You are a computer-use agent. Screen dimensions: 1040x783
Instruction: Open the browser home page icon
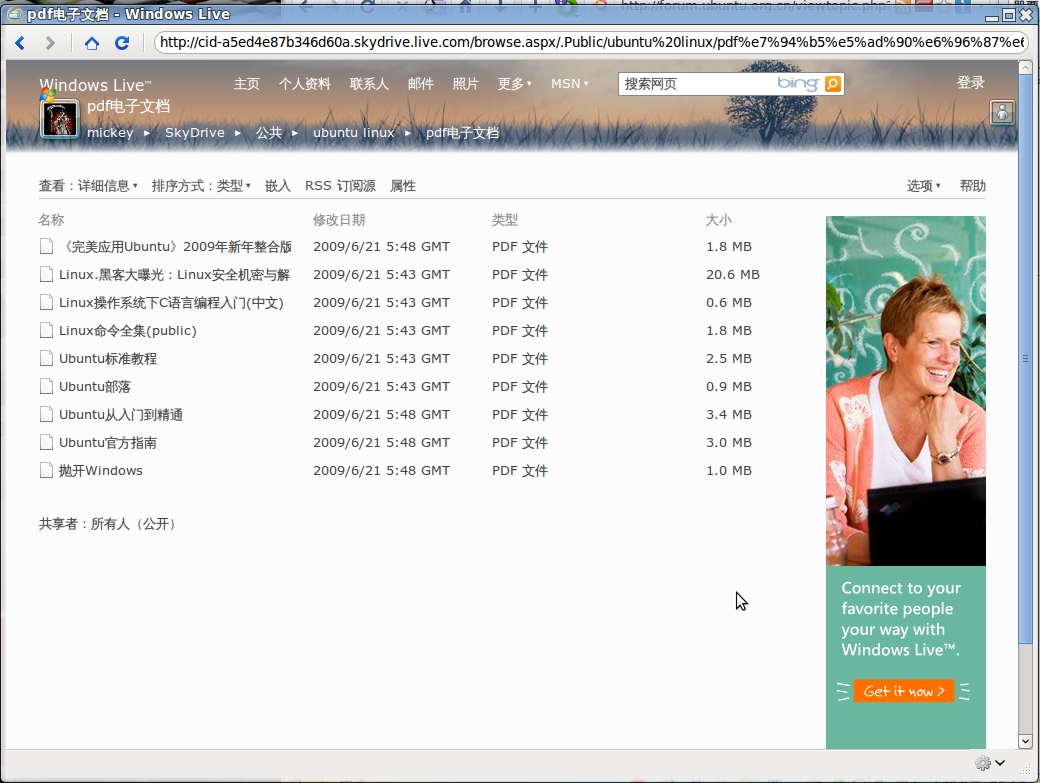pos(92,43)
